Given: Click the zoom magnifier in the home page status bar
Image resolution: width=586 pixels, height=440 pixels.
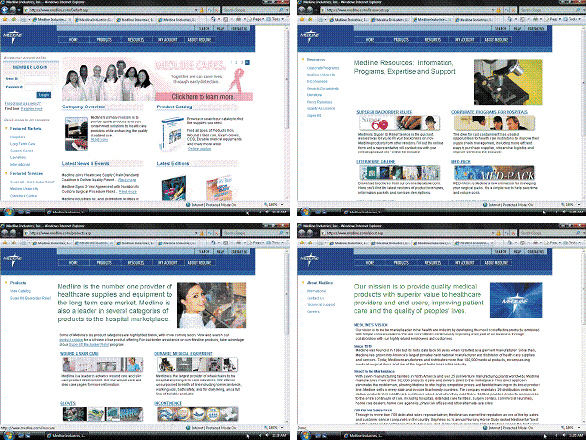Looking at the screenshot, I should coord(266,204).
